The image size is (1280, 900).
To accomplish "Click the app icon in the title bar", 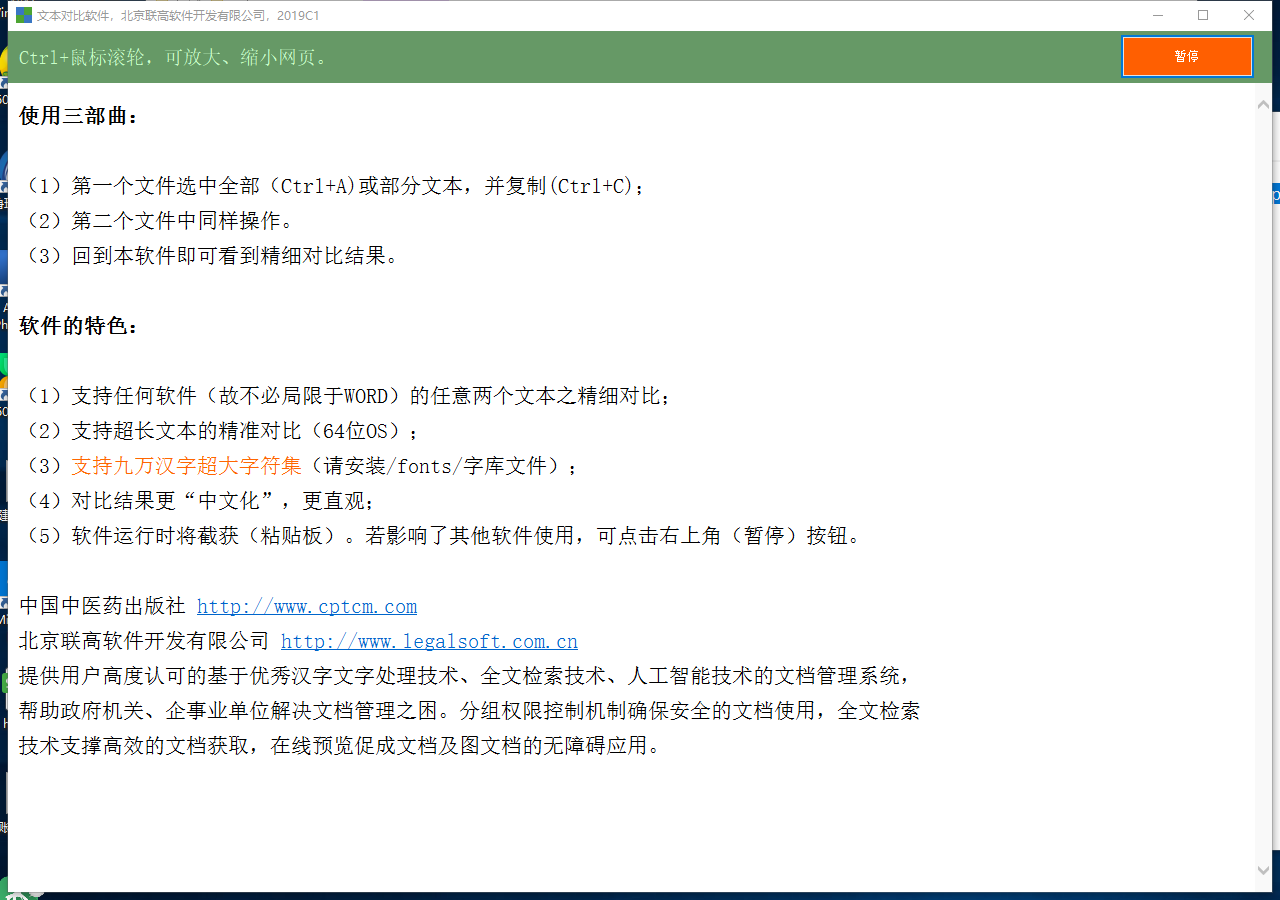I will [x=24, y=15].
